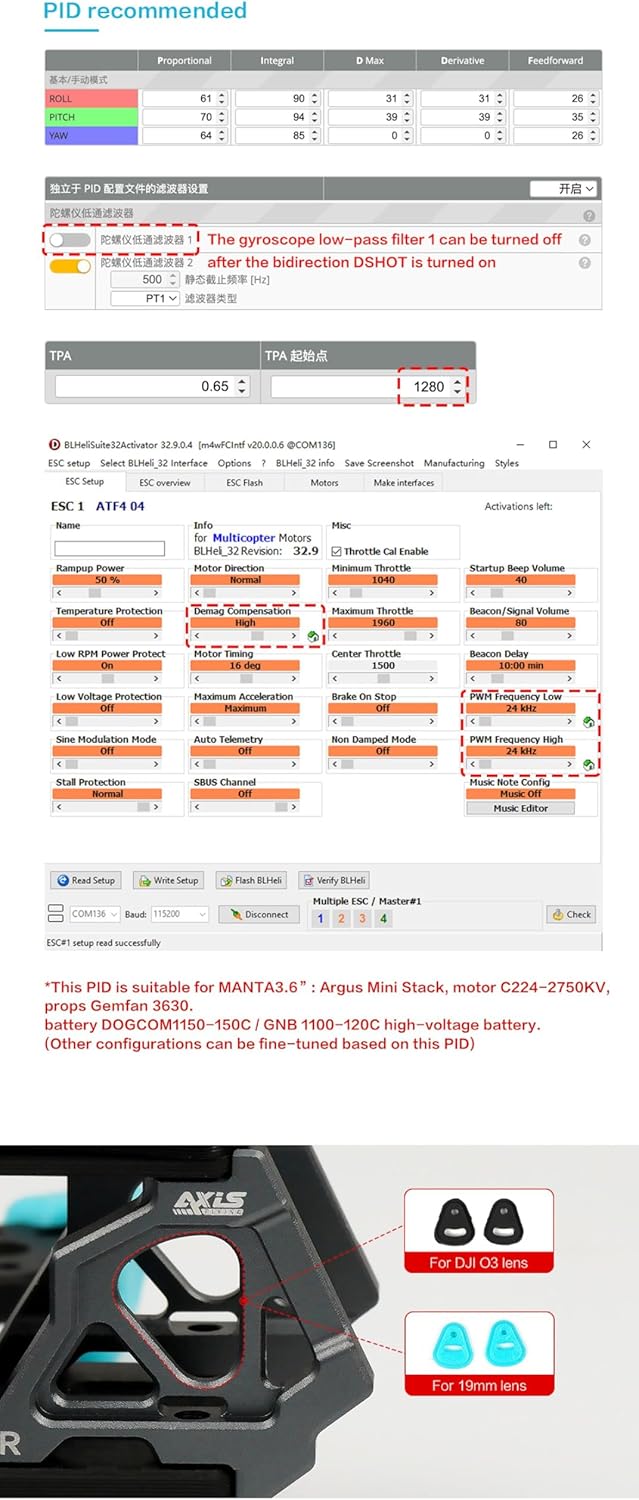Viewport: 639px width, 1500px height.
Task: Click help icon beside gyro lowpass filter 1
Action: 584,240
